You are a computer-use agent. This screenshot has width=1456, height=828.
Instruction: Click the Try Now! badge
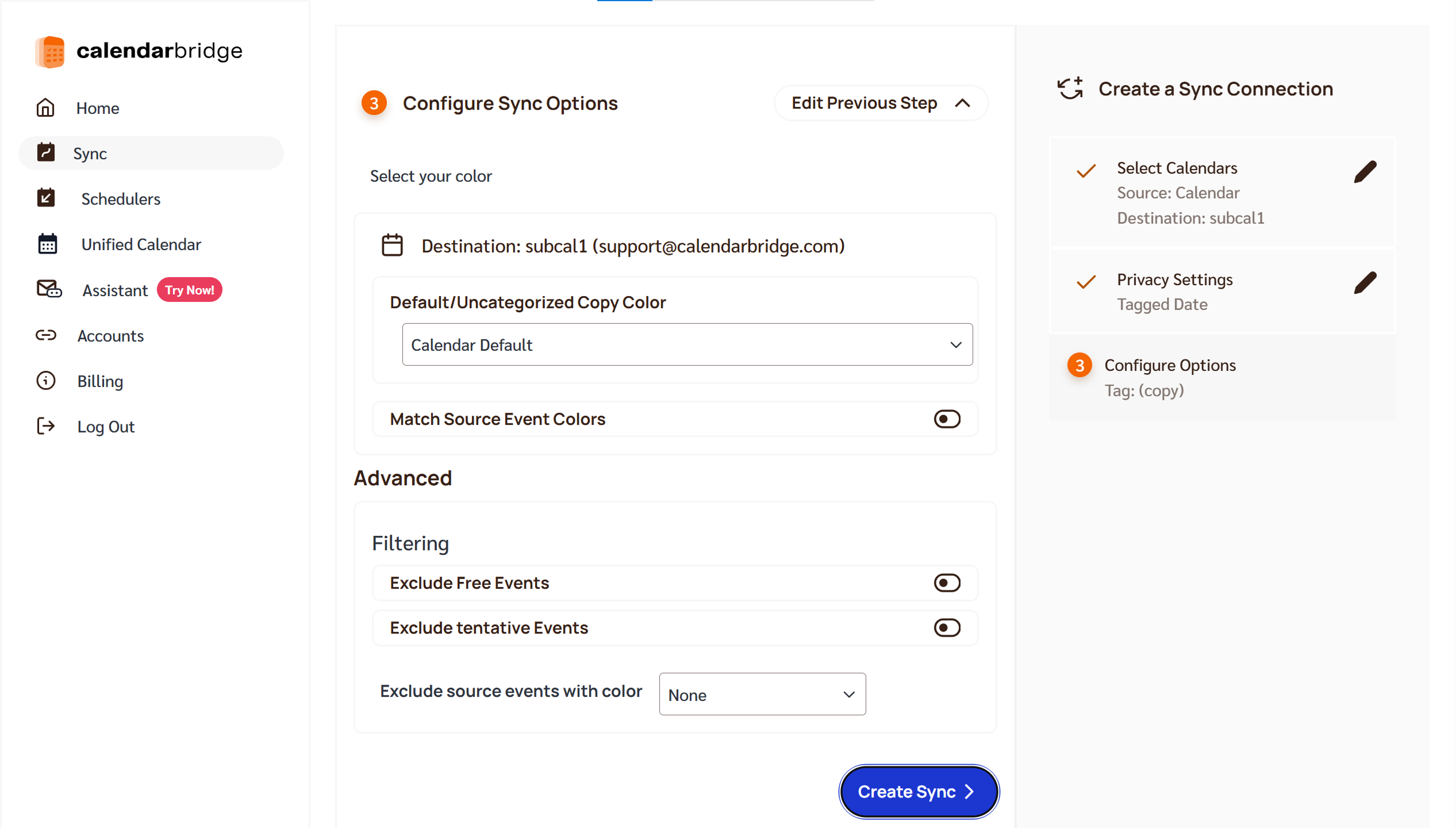190,290
